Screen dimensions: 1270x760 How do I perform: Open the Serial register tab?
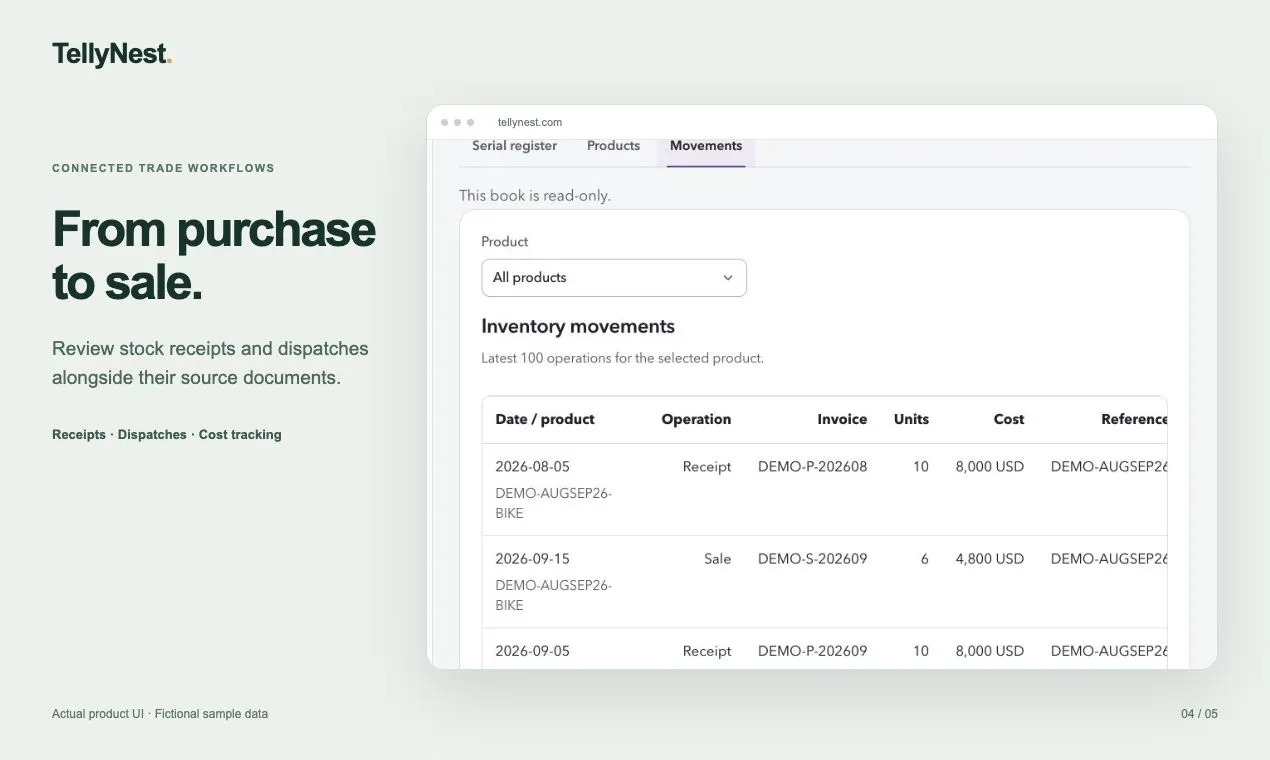[514, 146]
